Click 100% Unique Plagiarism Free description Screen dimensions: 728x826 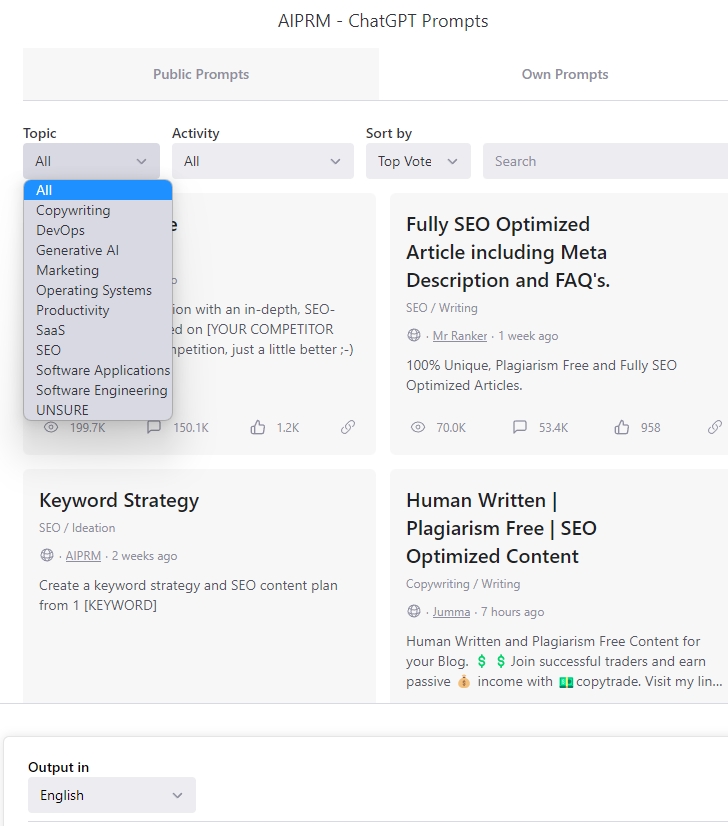click(x=542, y=375)
